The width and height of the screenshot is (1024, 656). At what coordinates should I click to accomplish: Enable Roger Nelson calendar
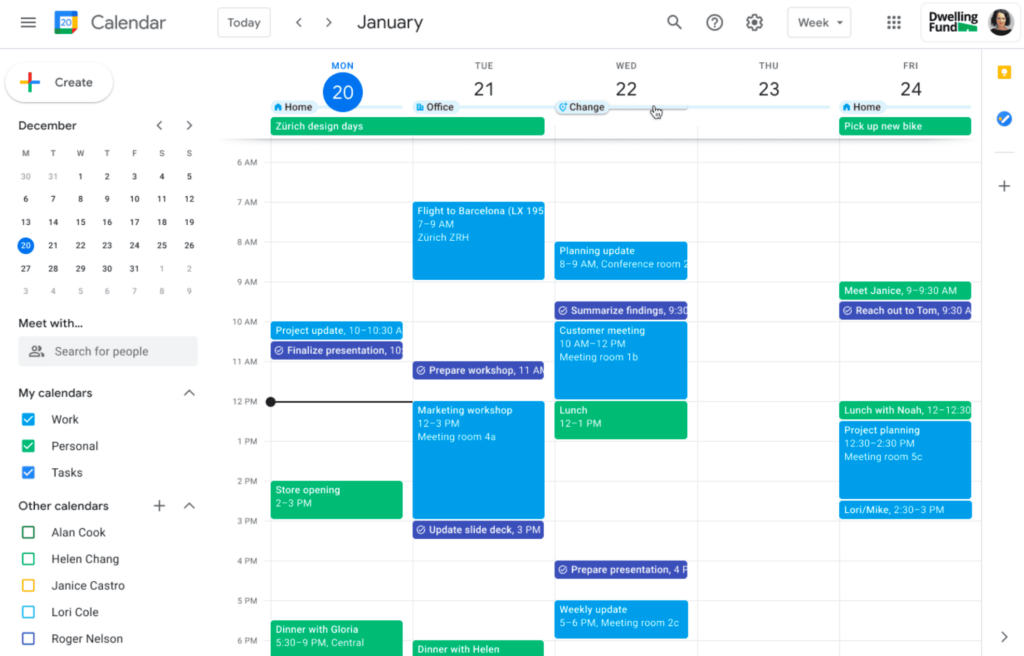click(x=28, y=639)
